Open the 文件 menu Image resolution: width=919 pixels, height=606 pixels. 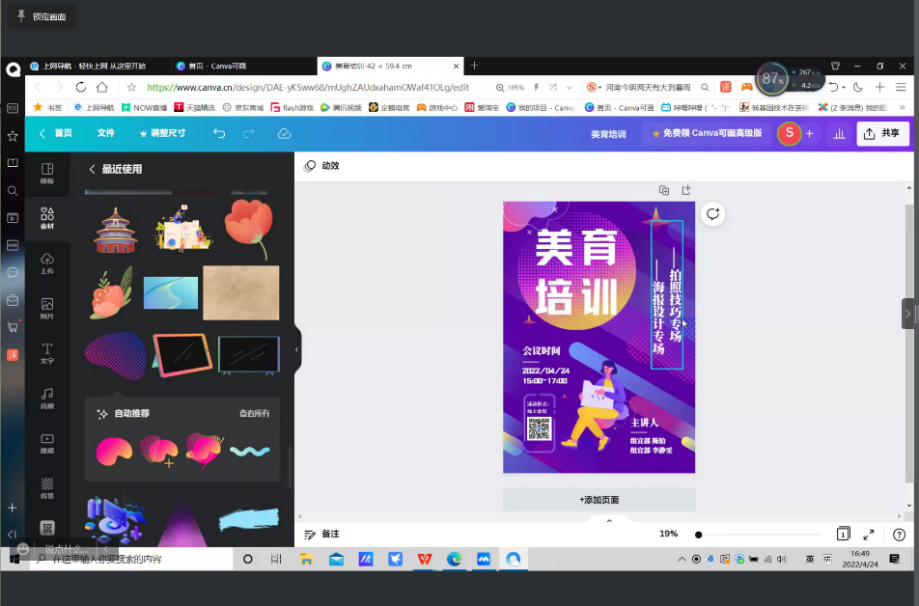(x=106, y=133)
